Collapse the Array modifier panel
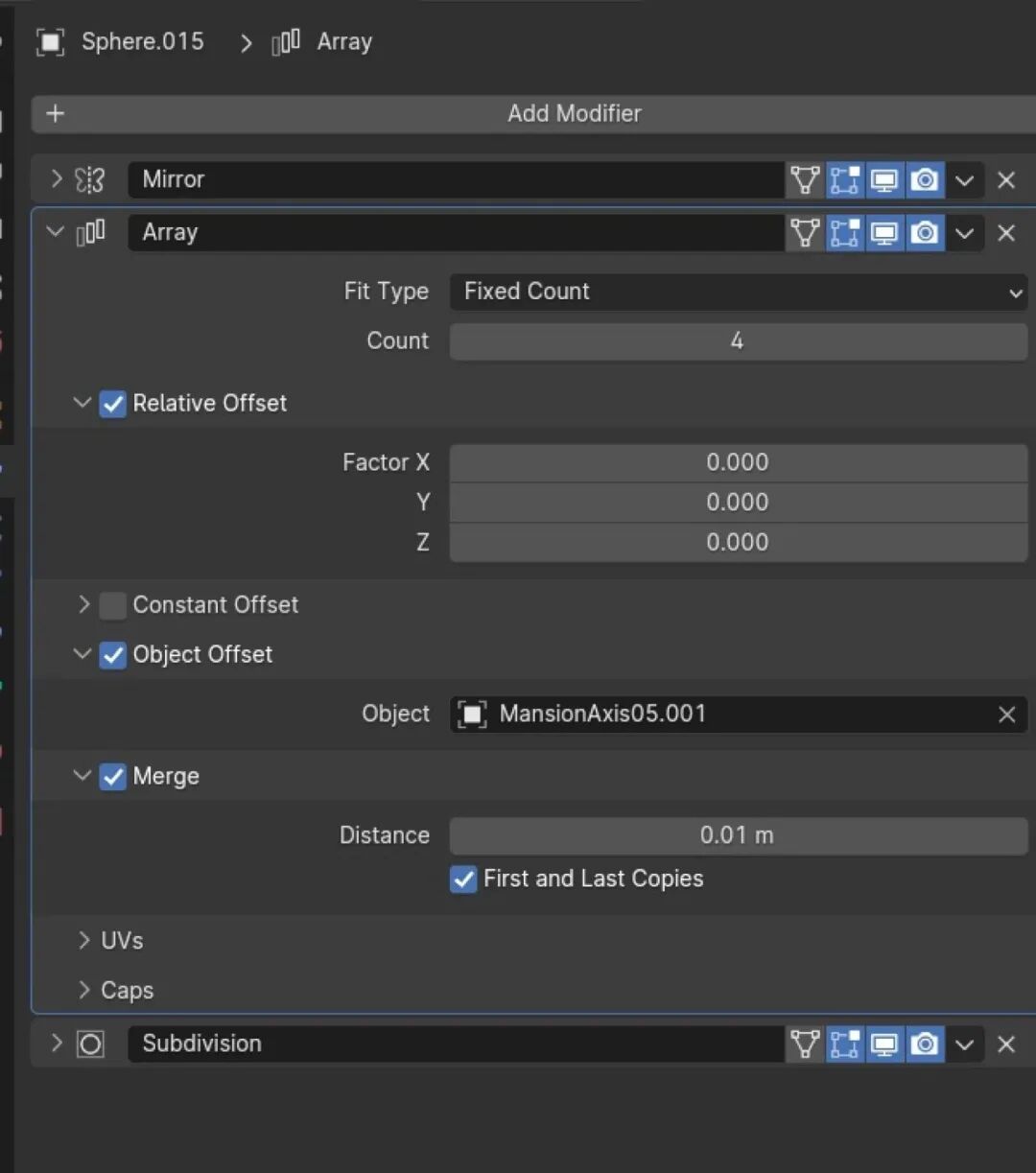The height and width of the screenshot is (1173, 1036). (x=56, y=232)
